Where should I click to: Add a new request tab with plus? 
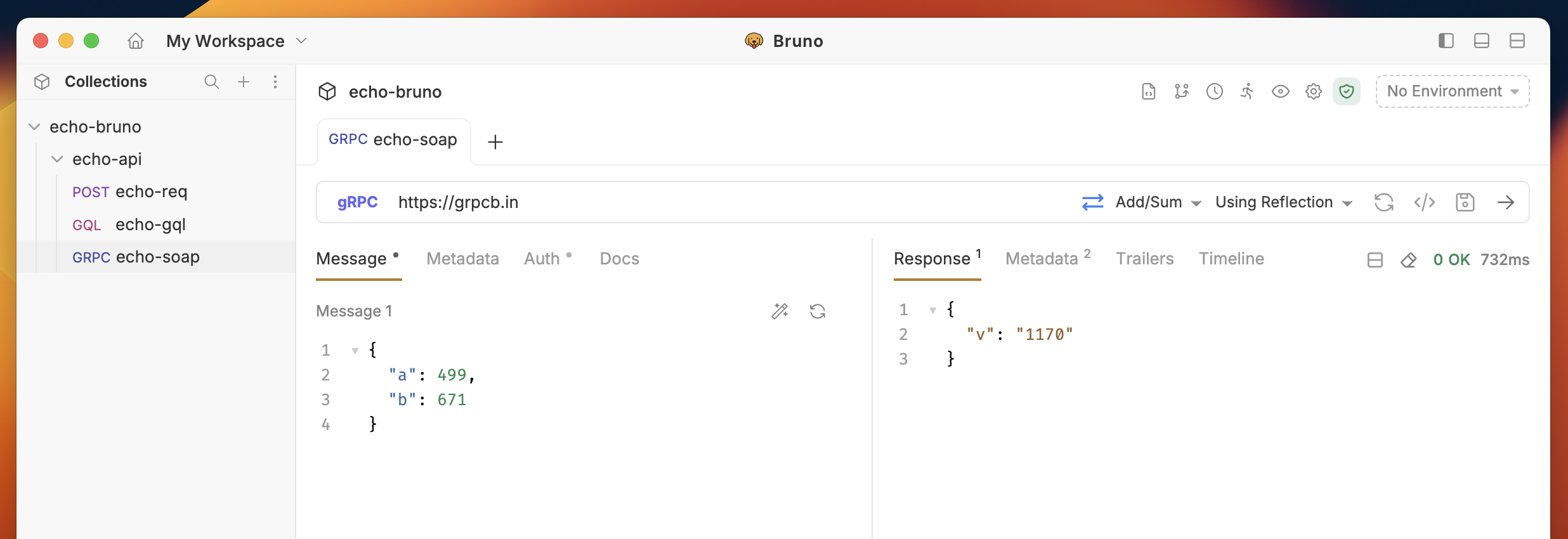click(x=495, y=142)
